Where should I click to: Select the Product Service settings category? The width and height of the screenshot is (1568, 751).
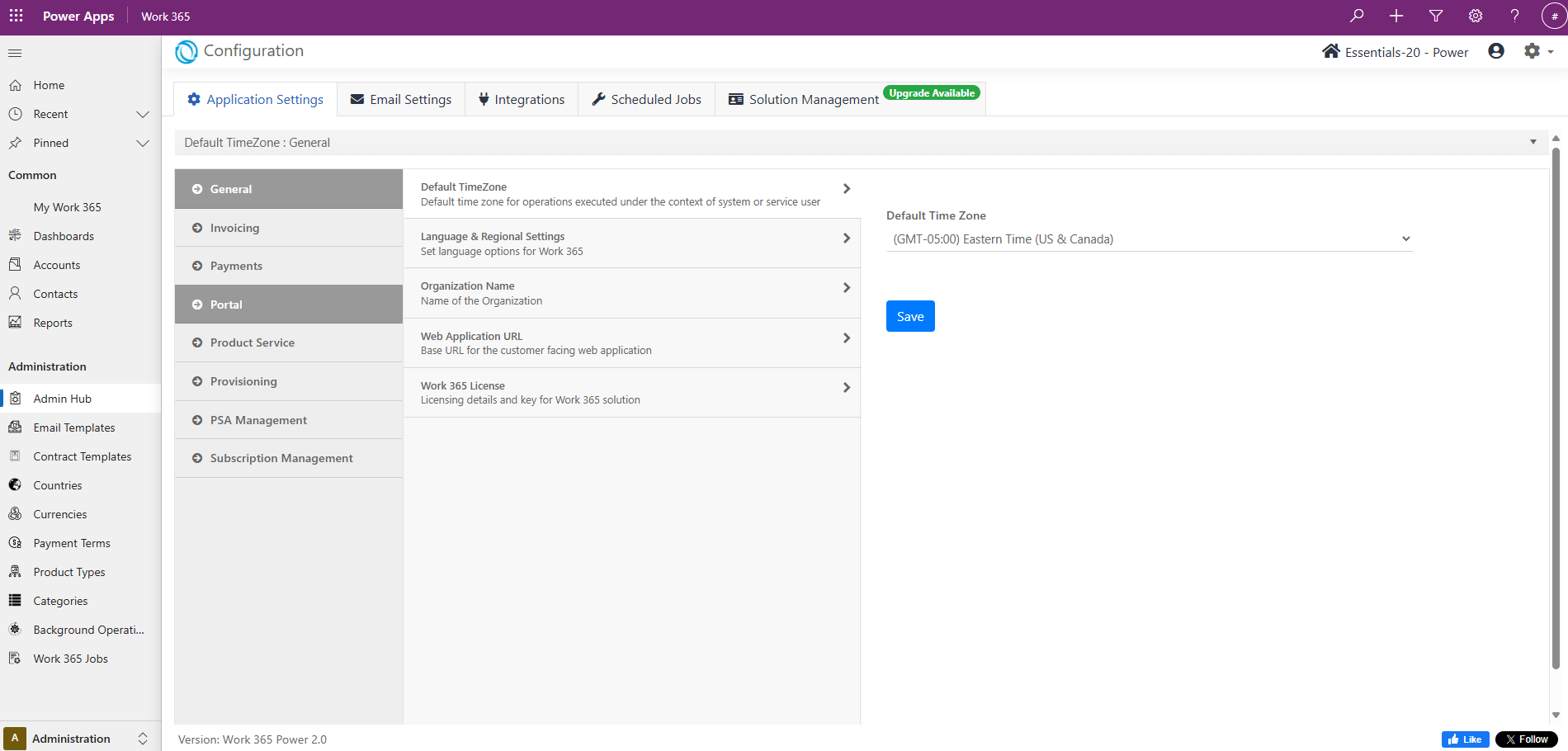(x=289, y=342)
